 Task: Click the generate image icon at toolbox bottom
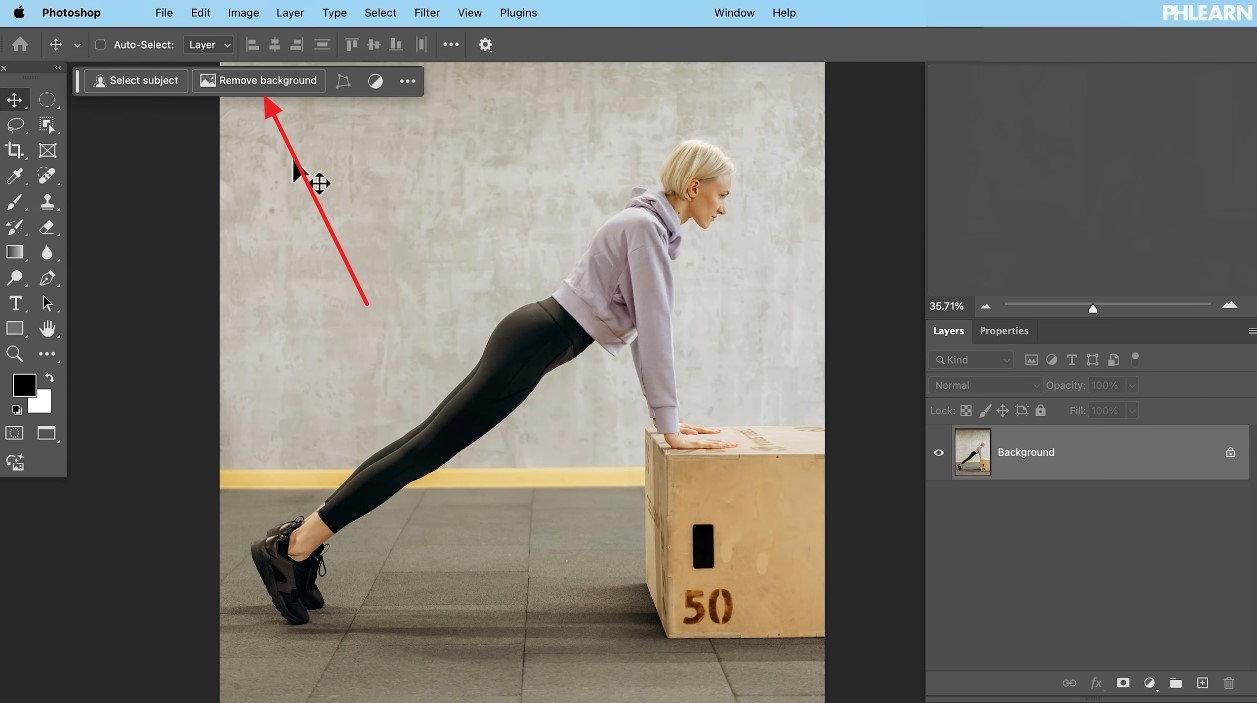tap(15, 462)
